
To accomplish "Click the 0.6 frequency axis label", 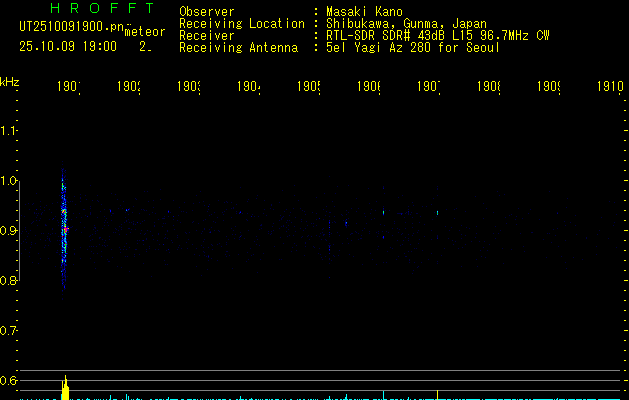I will point(9,380).
